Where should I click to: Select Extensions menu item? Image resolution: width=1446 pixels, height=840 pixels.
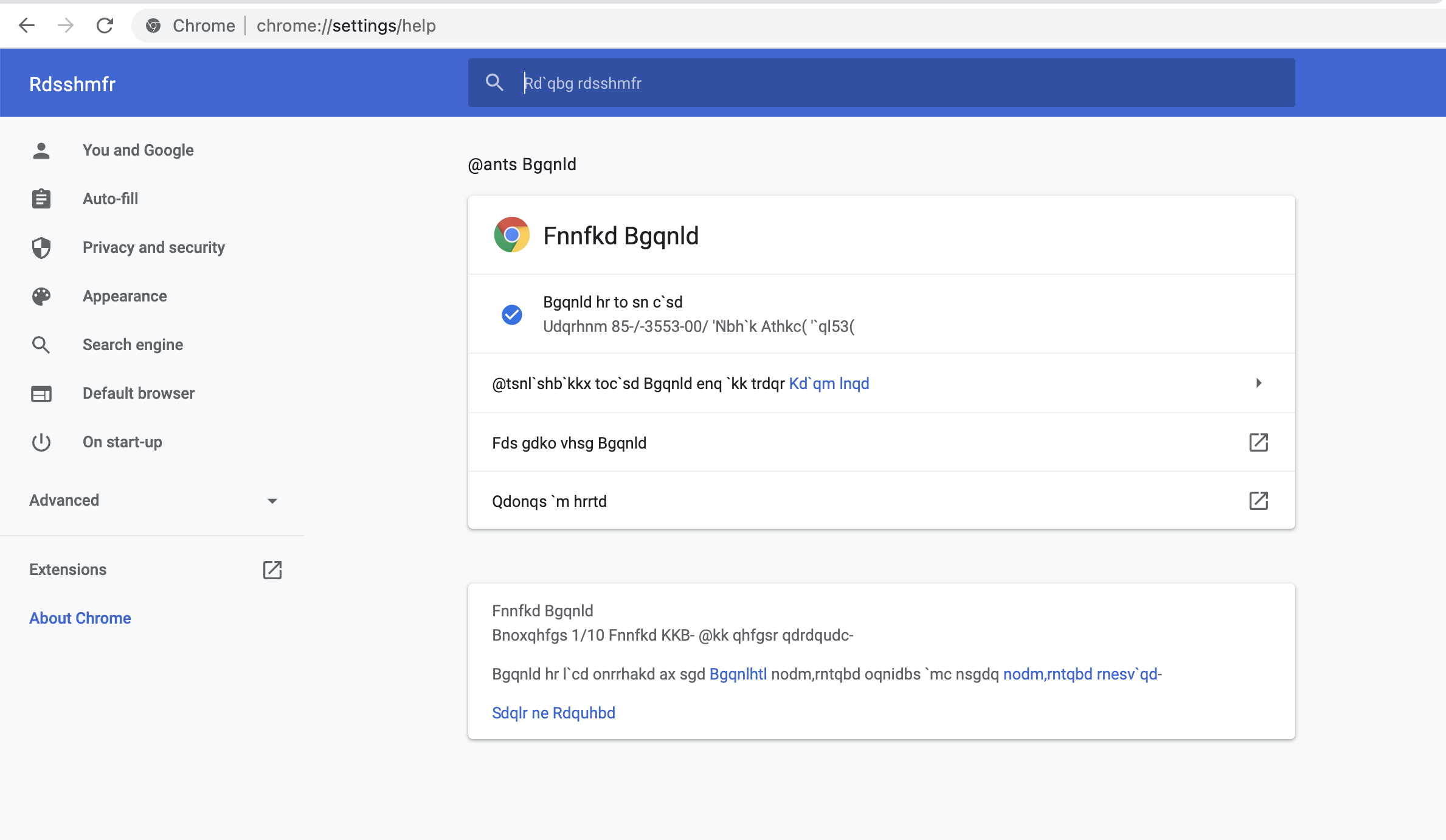pyautogui.click(x=68, y=569)
